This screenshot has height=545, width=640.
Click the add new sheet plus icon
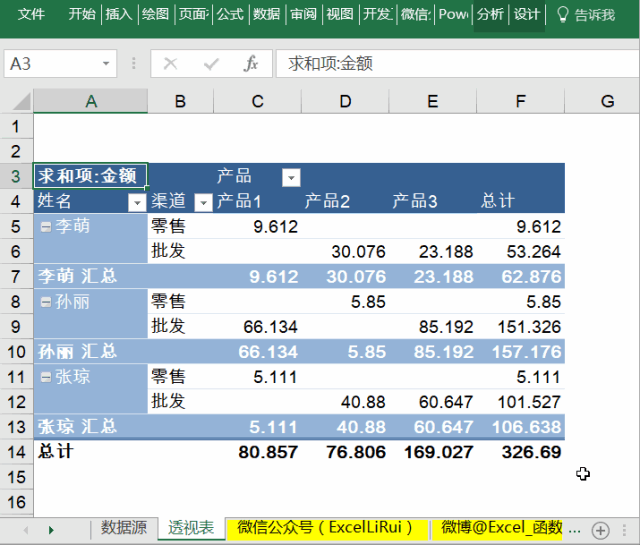coord(600,529)
